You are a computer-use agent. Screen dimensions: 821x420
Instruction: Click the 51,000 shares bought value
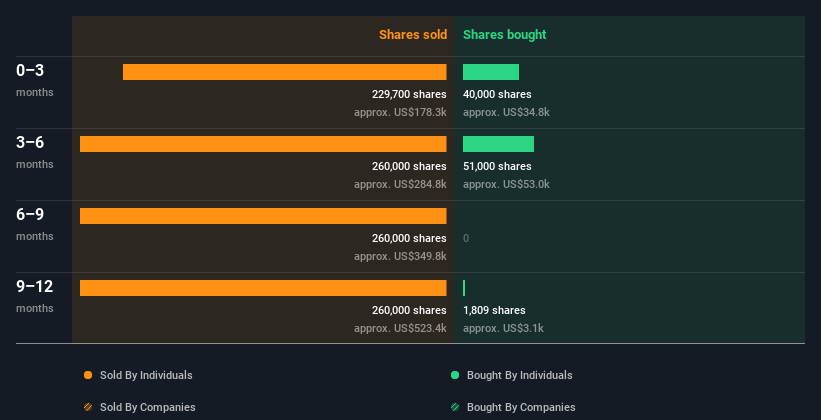(497, 167)
